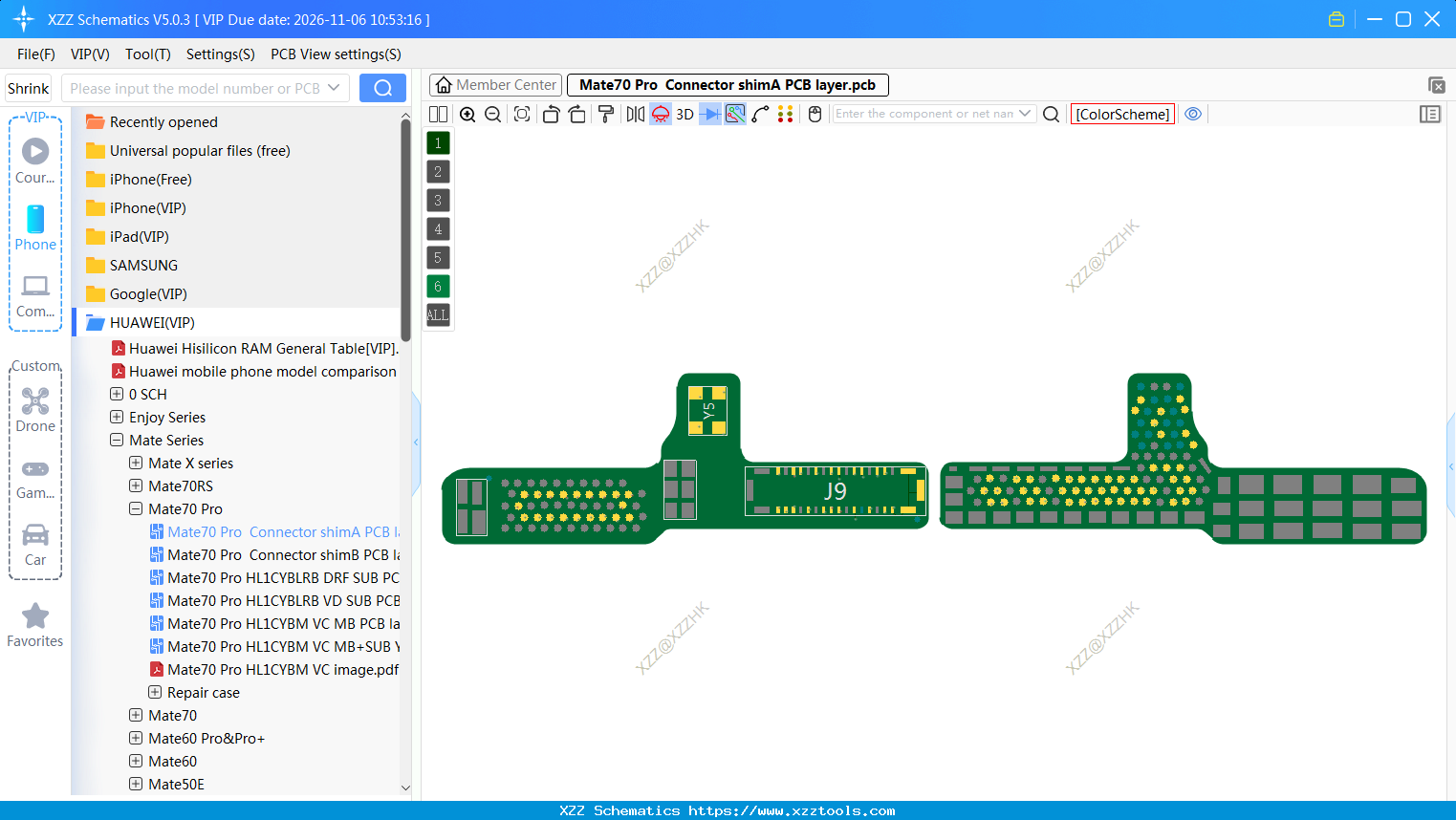Show PCB layer 5
Image resolution: width=1456 pixels, height=820 pixels.
point(438,258)
